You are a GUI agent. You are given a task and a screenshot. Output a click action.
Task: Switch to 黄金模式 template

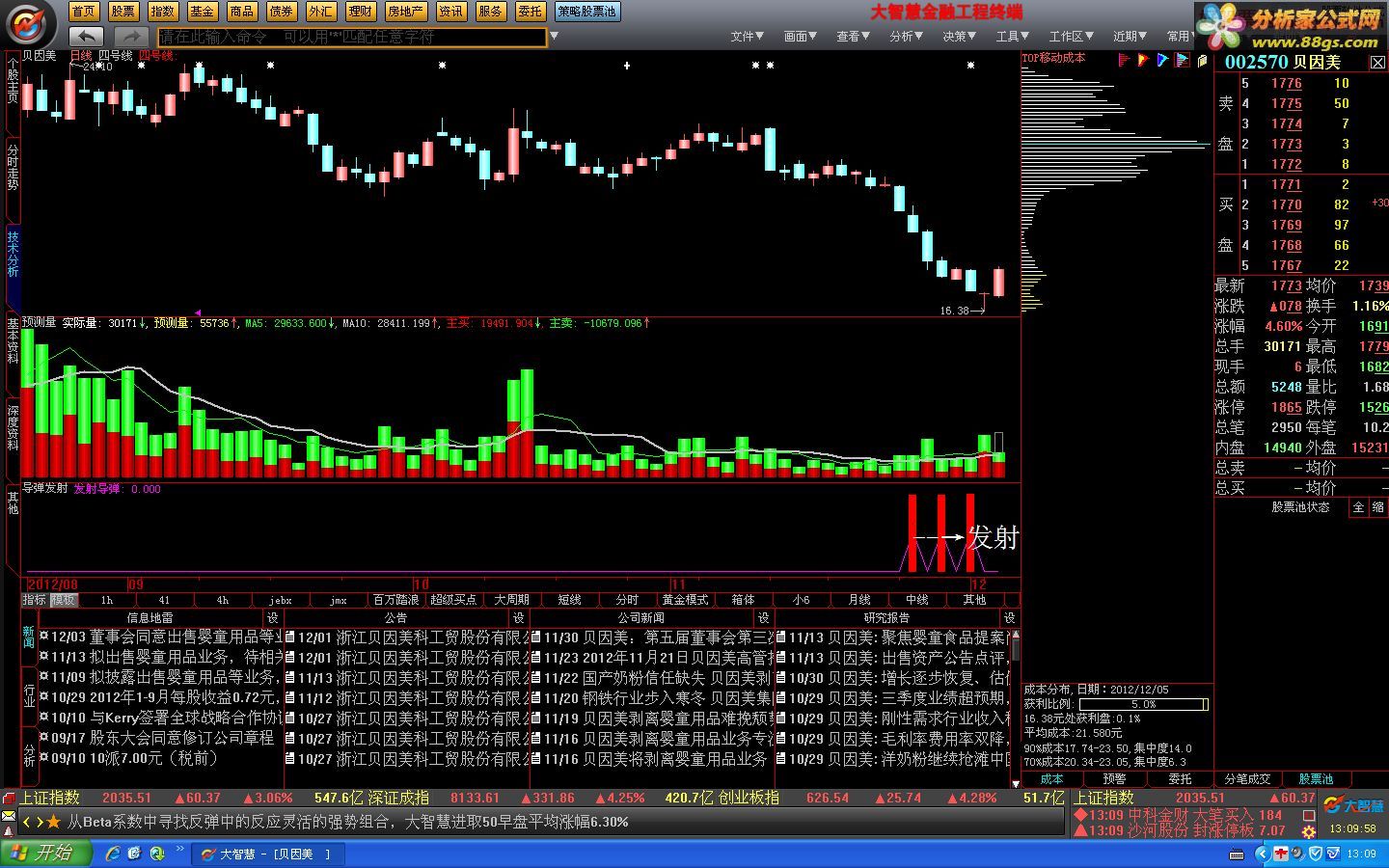[x=685, y=600]
